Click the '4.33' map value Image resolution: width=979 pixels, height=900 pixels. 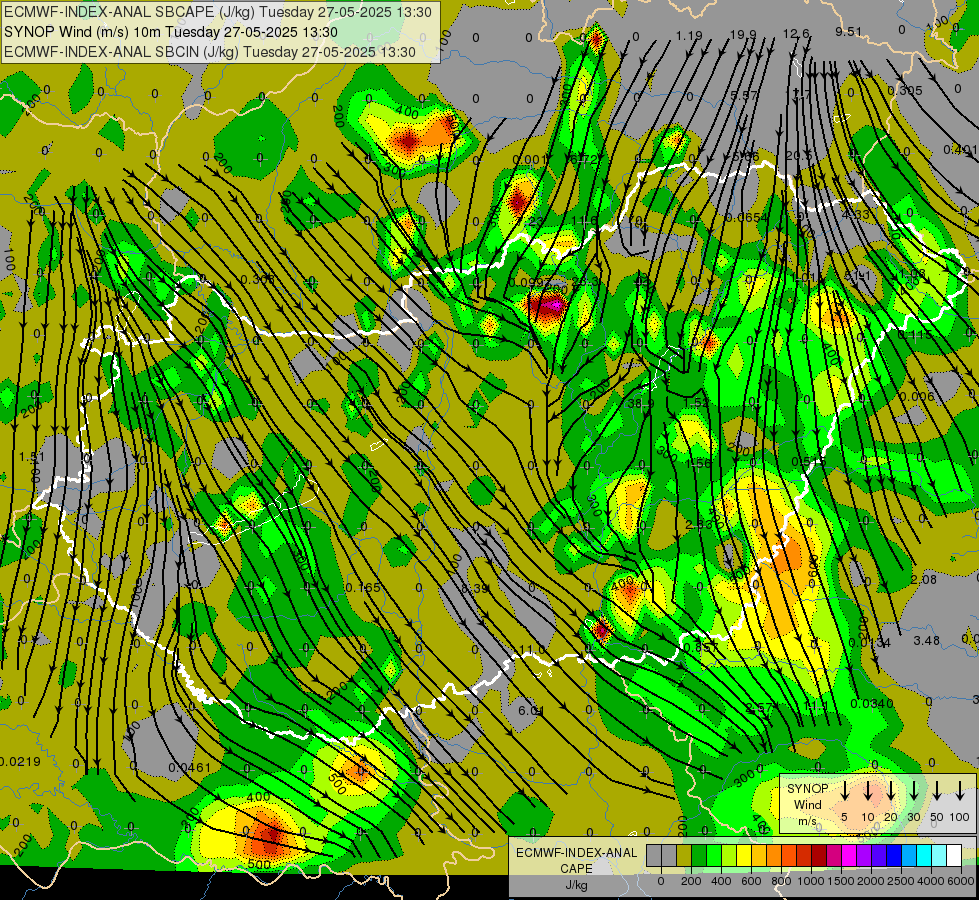click(x=856, y=214)
